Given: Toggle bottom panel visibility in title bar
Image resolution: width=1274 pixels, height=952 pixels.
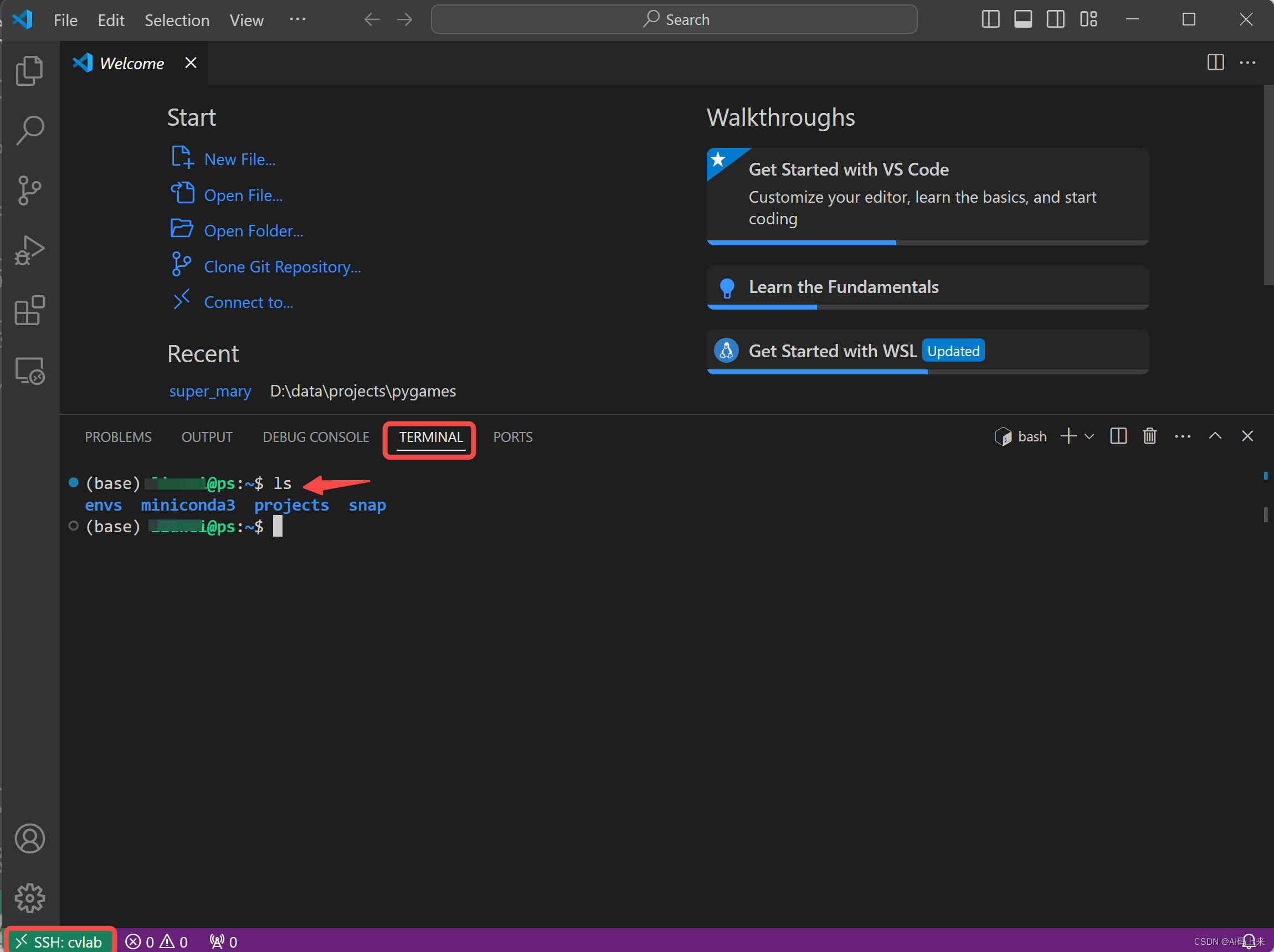Looking at the screenshot, I should click(x=1023, y=19).
